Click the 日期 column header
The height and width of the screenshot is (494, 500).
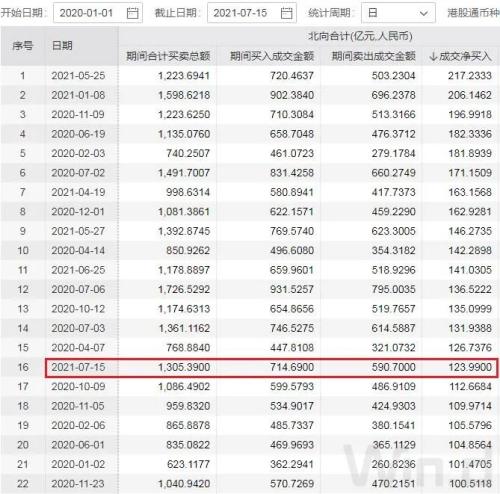(62, 46)
